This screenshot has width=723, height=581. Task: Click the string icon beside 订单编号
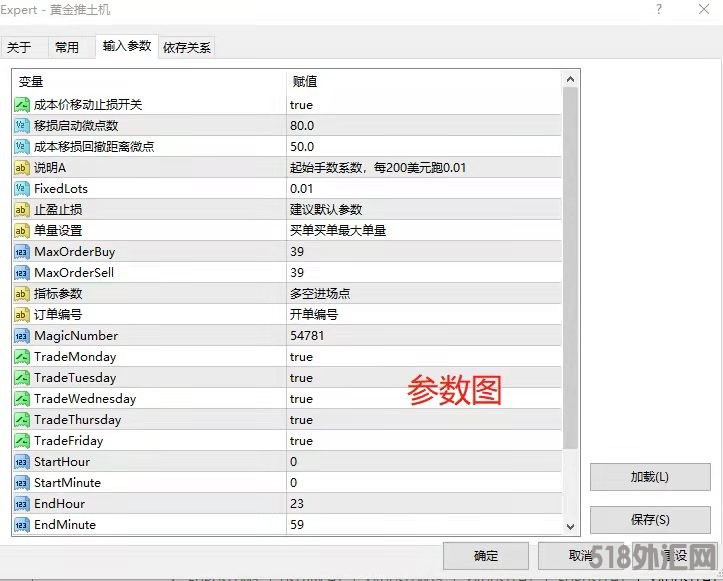pos(22,314)
